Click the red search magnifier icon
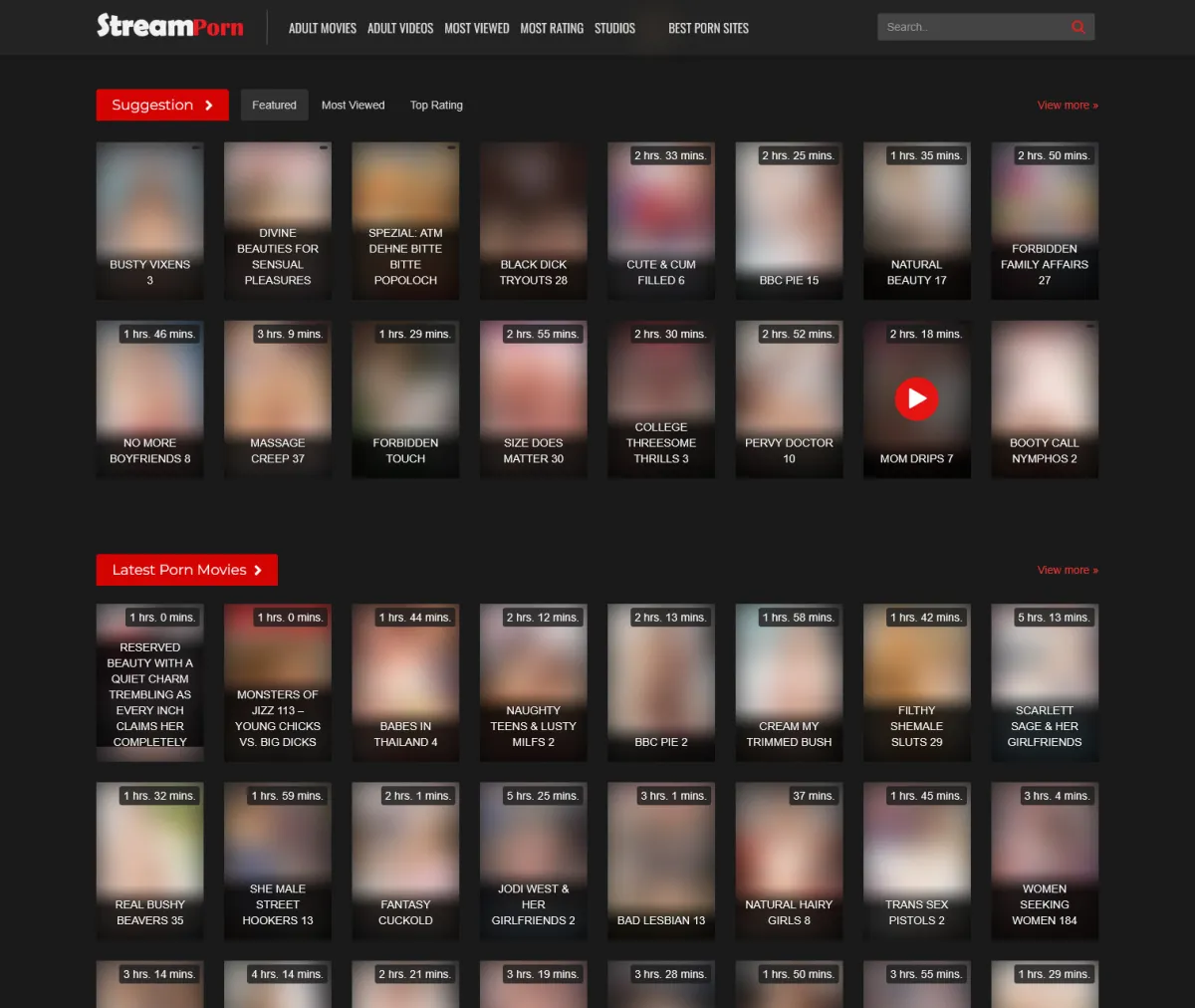Viewport: 1195px width, 1008px height. point(1077,27)
